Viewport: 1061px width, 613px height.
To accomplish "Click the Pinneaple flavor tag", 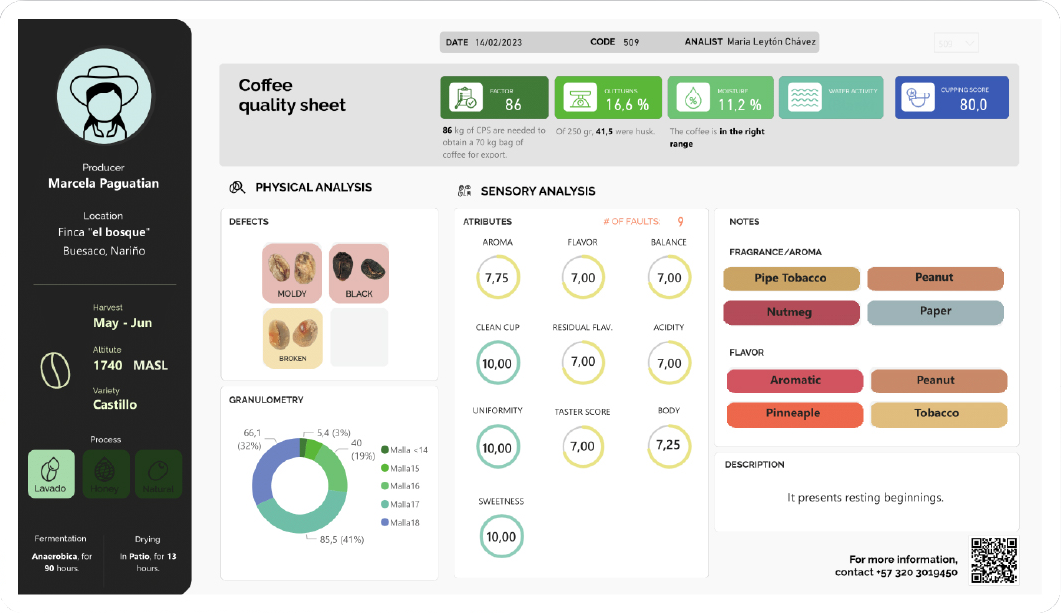I will [x=794, y=413].
